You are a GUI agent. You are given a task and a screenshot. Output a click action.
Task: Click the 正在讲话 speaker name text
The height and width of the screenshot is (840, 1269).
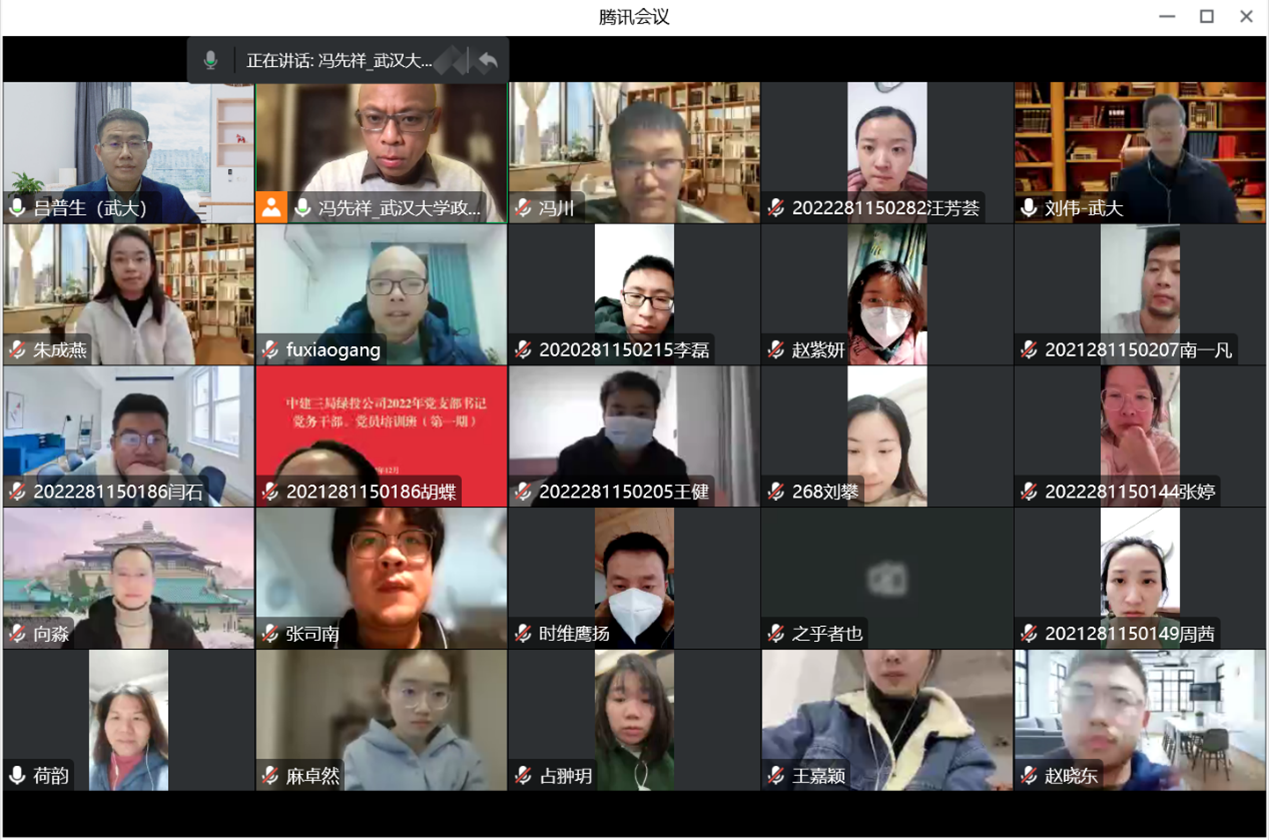click(340, 61)
